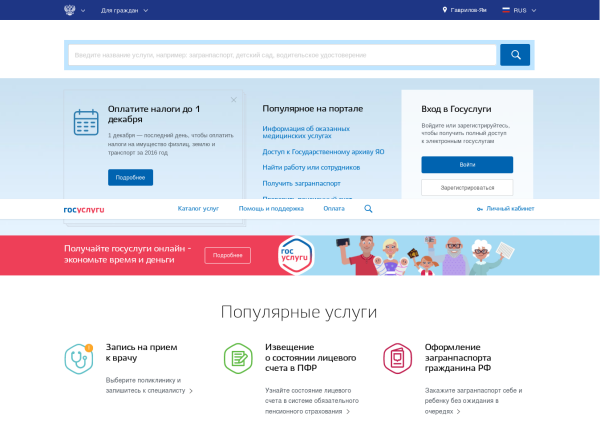Open the RUS language dropdown
600x434 pixels.
[x=525, y=11]
